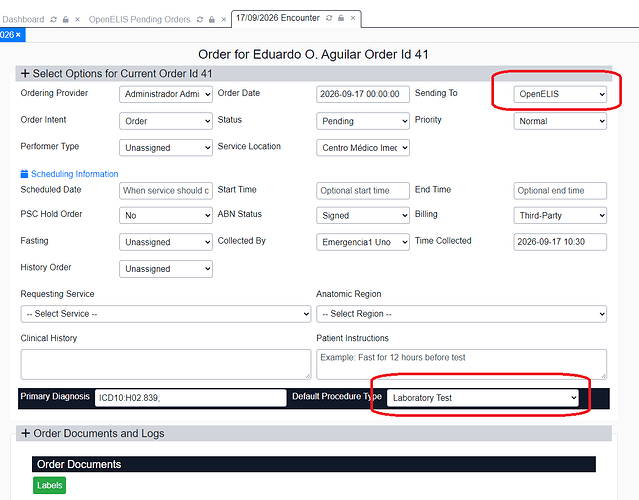
Task: Close the 17/09/2026 Encounter tab
Action: tap(353, 18)
